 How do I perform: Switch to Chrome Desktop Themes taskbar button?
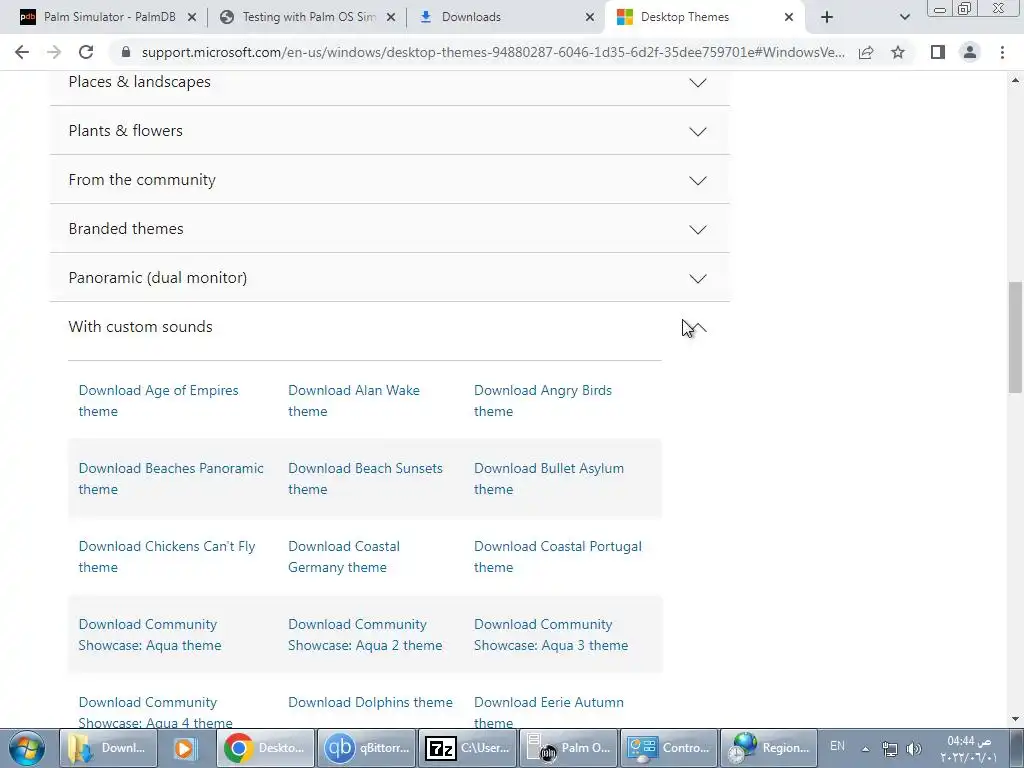[x=265, y=748]
